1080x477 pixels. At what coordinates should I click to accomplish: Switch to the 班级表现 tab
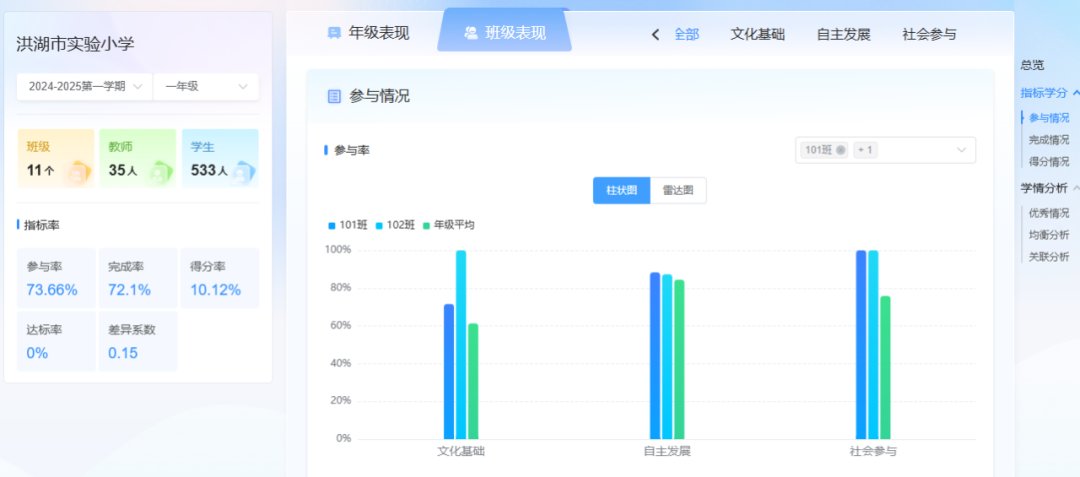click(505, 32)
